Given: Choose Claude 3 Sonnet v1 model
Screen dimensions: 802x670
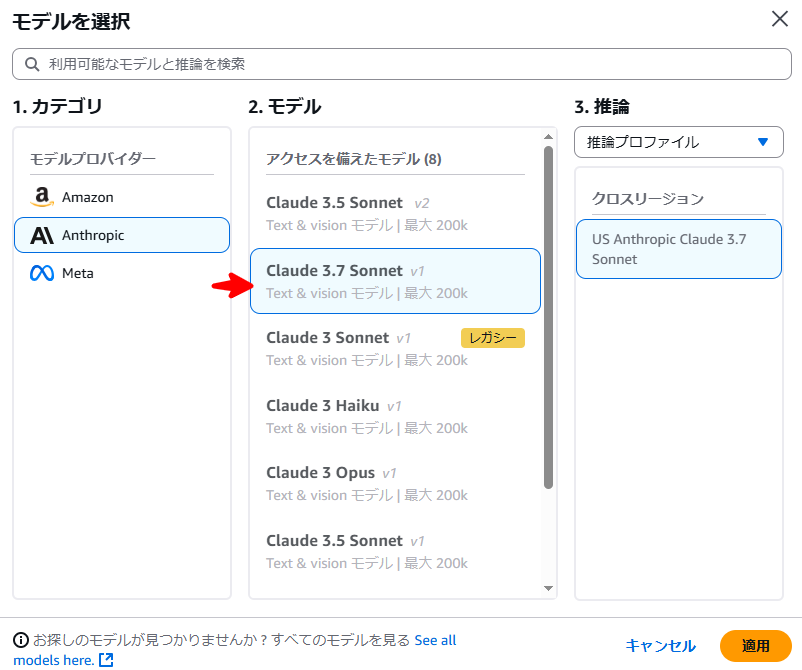Looking at the screenshot, I should coord(395,349).
